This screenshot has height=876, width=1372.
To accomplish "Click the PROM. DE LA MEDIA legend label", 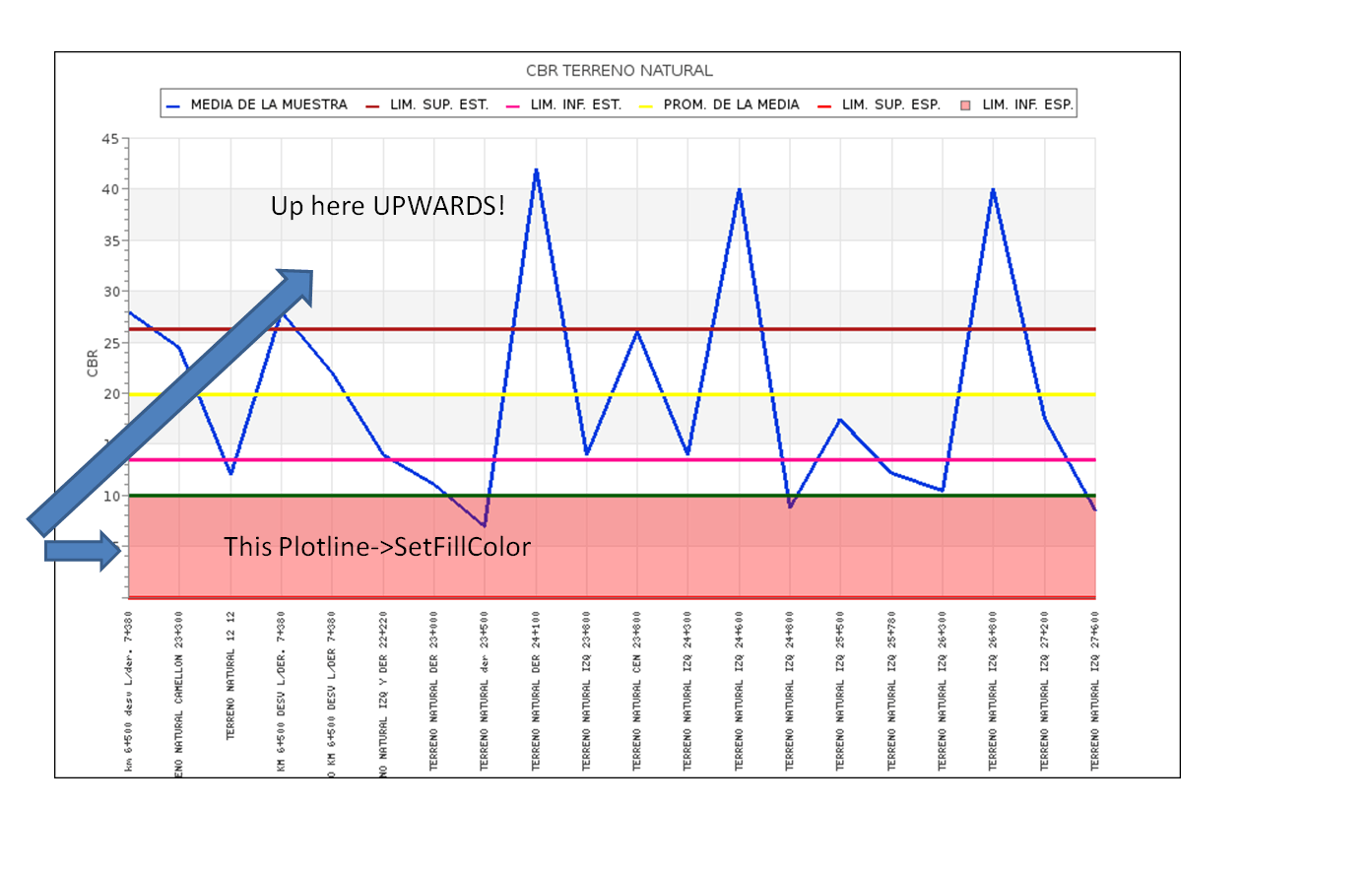I will pyautogui.click(x=732, y=104).
